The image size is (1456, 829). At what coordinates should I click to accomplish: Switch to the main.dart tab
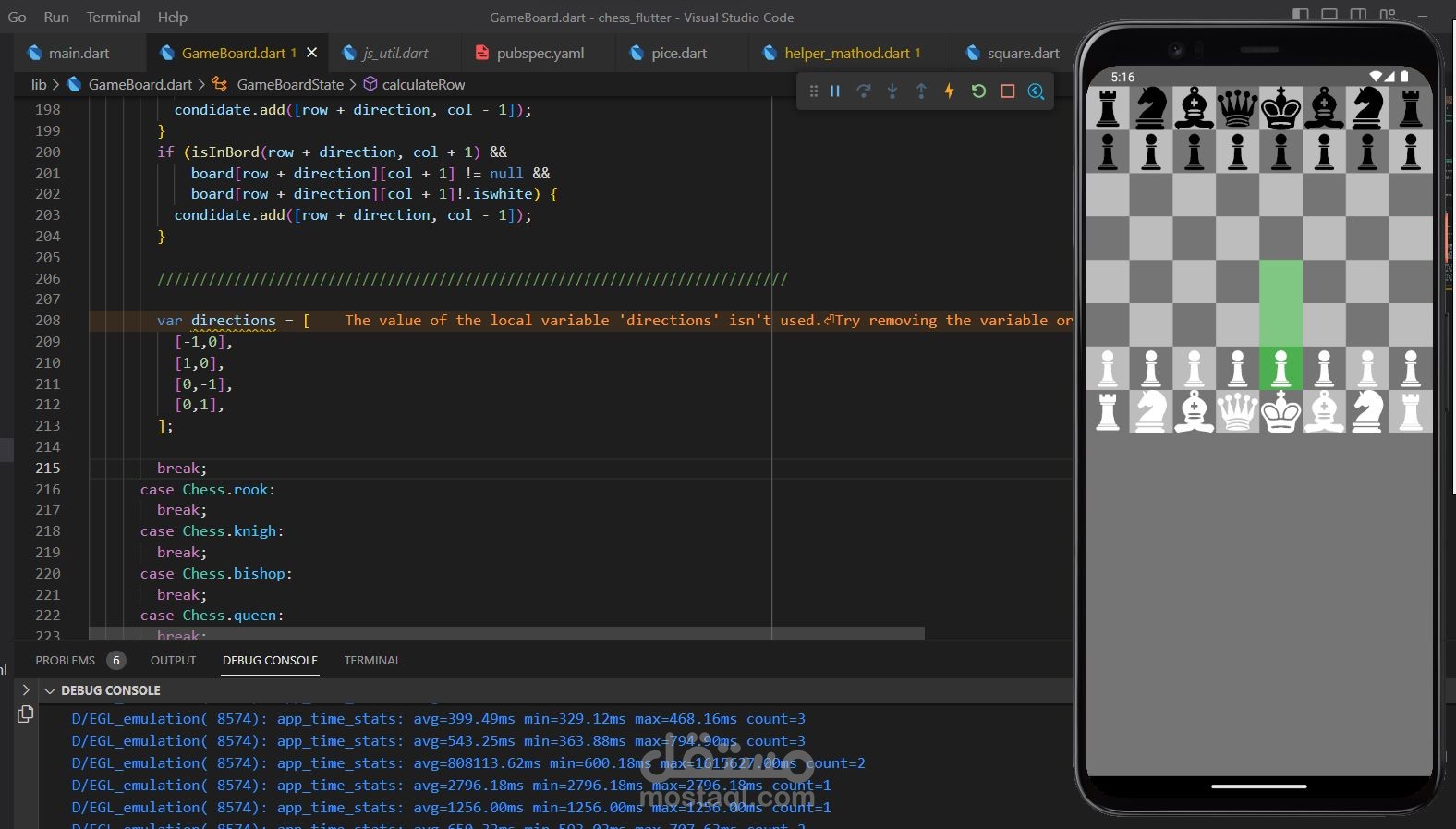tap(79, 53)
